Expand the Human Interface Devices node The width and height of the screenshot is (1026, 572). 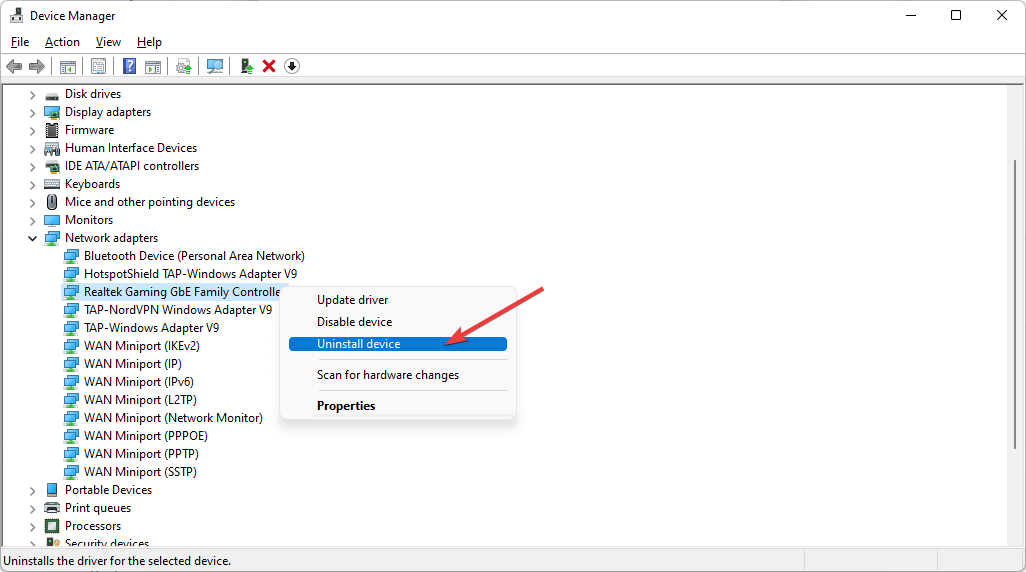click(32, 149)
